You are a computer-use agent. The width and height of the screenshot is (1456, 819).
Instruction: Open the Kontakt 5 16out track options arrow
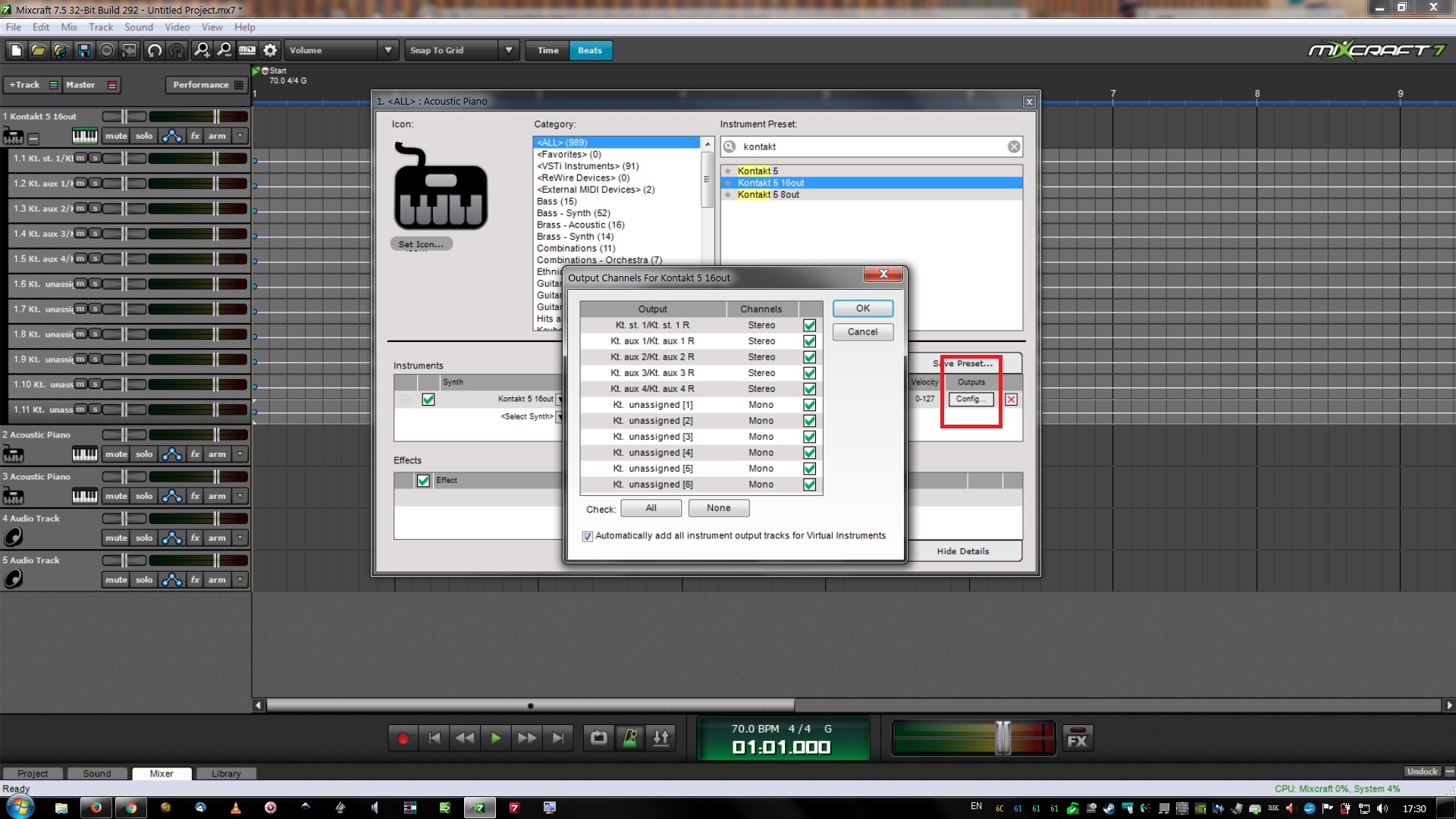(x=240, y=136)
